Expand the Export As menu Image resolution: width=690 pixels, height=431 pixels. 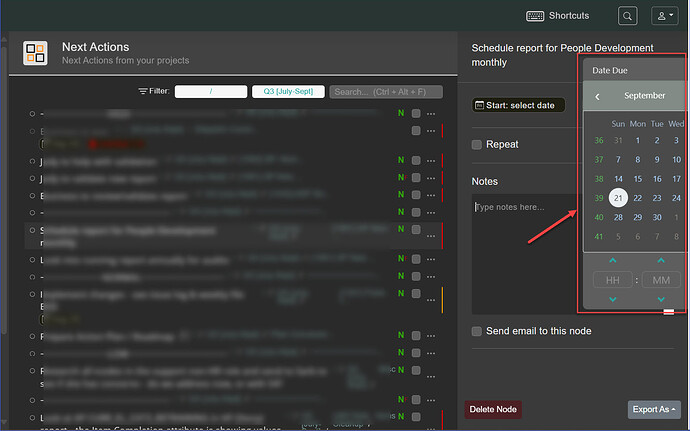point(655,409)
